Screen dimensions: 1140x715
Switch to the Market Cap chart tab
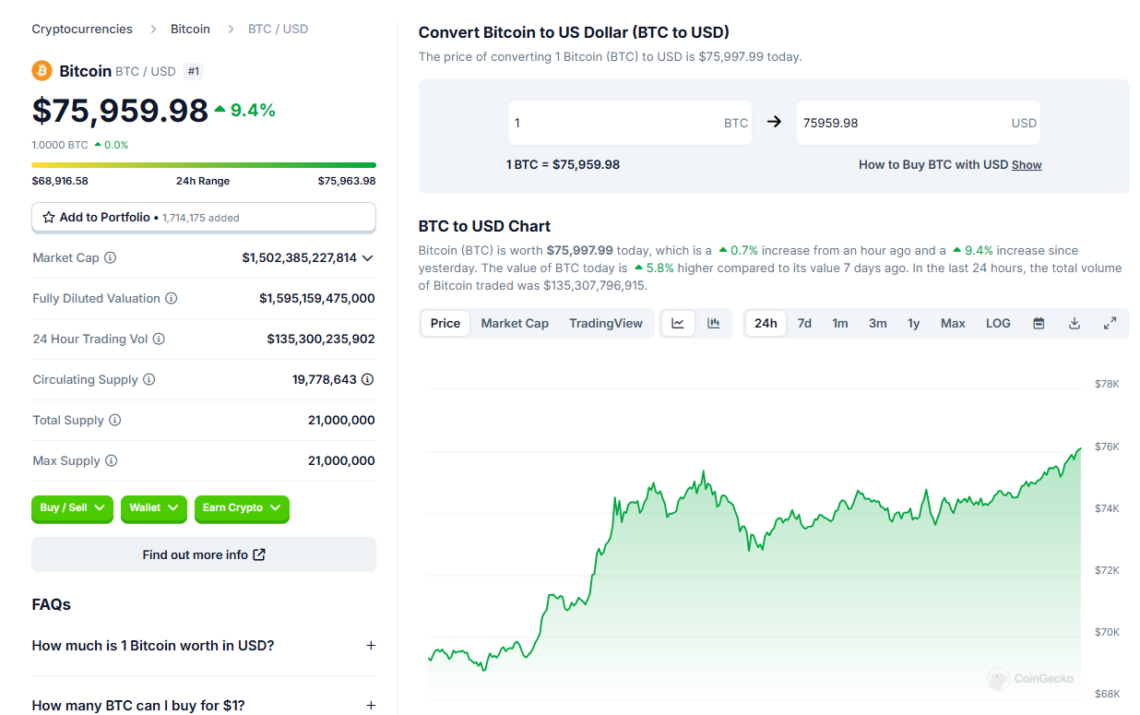click(x=514, y=323)
